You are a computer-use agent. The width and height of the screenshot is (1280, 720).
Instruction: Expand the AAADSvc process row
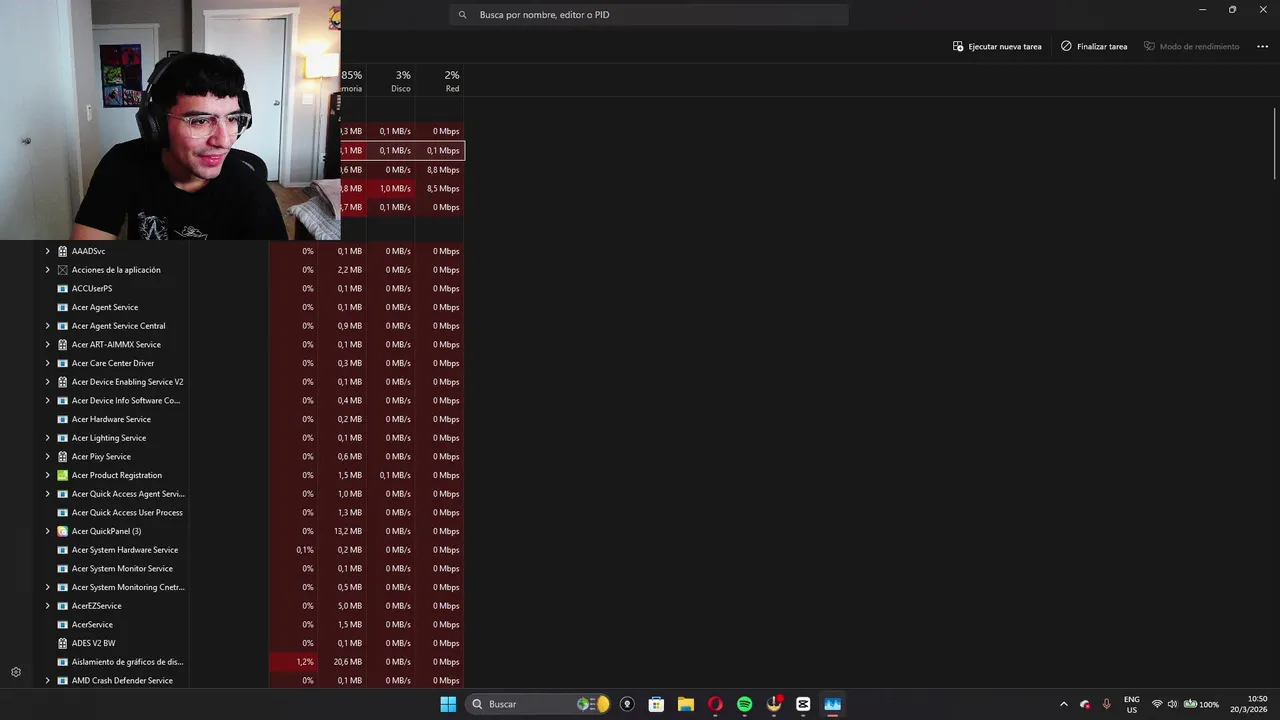[x=47, y=251]
